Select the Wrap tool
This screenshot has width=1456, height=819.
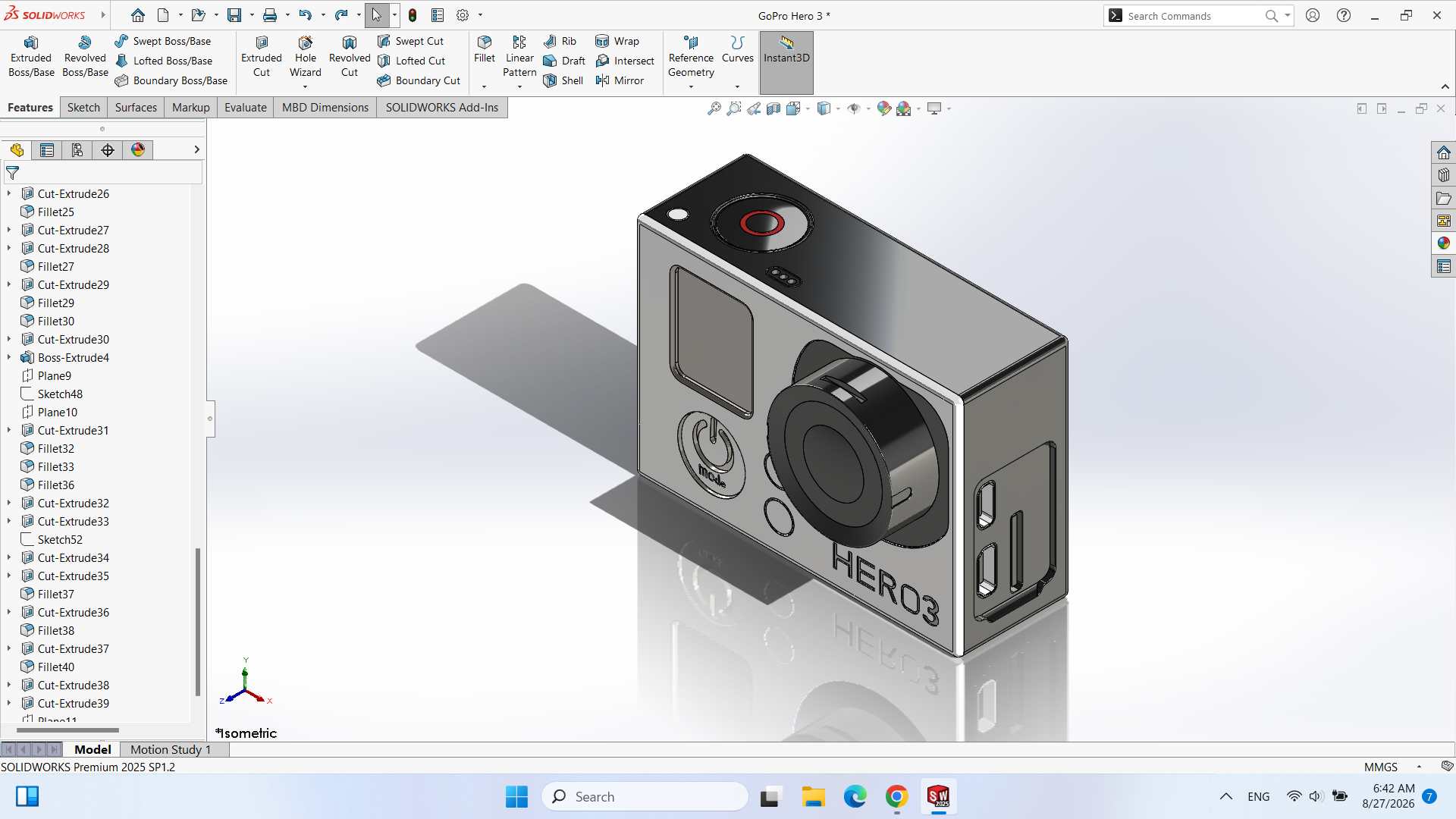tap(617, 41)
